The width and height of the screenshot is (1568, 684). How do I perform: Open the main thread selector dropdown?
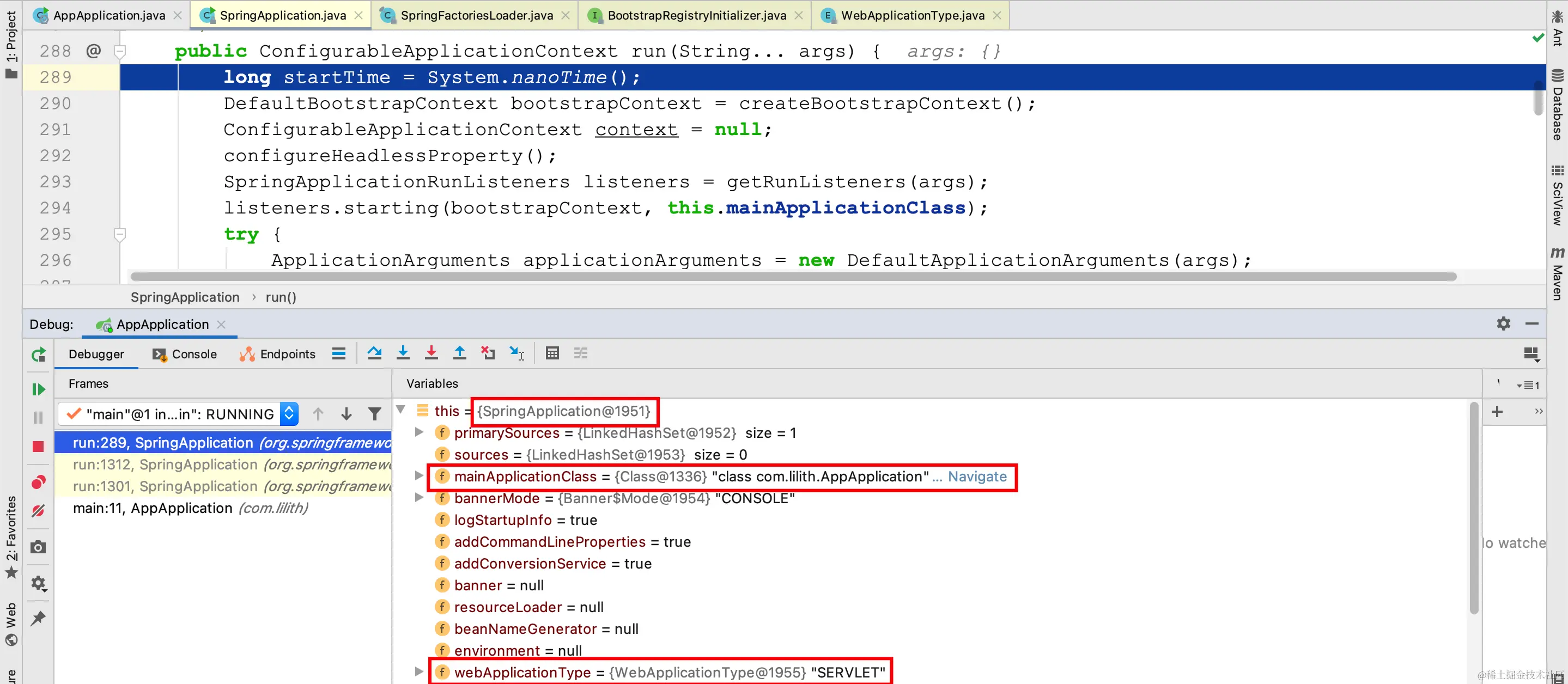point(290,414)
